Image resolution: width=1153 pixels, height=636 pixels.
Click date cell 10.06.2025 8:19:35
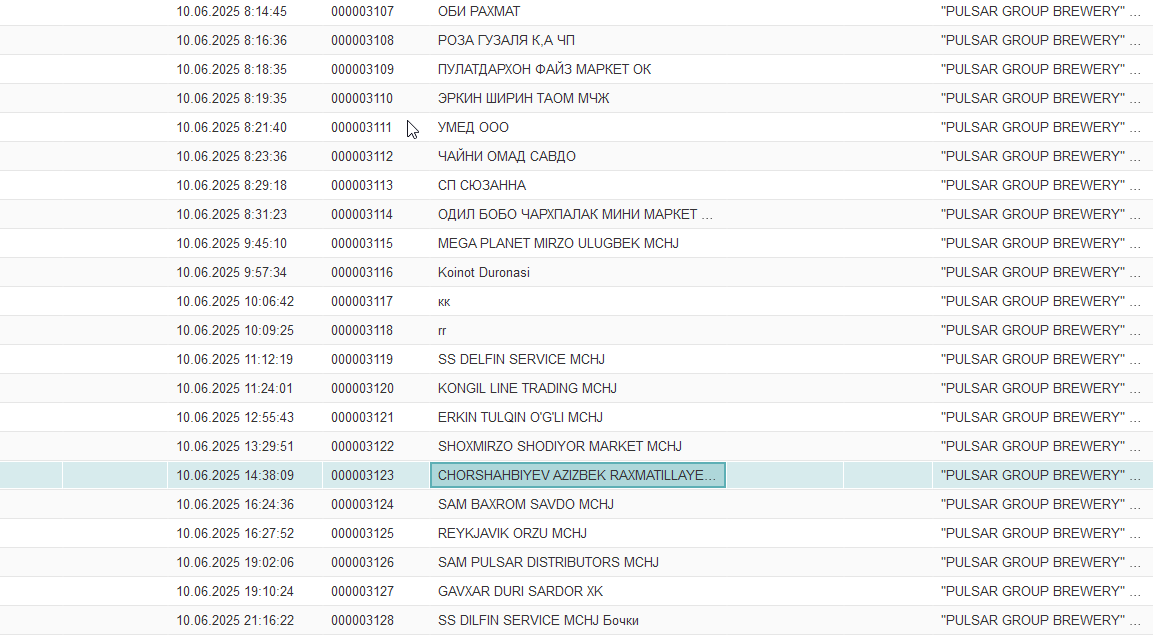pyautogui.click(x=232, y=99)
